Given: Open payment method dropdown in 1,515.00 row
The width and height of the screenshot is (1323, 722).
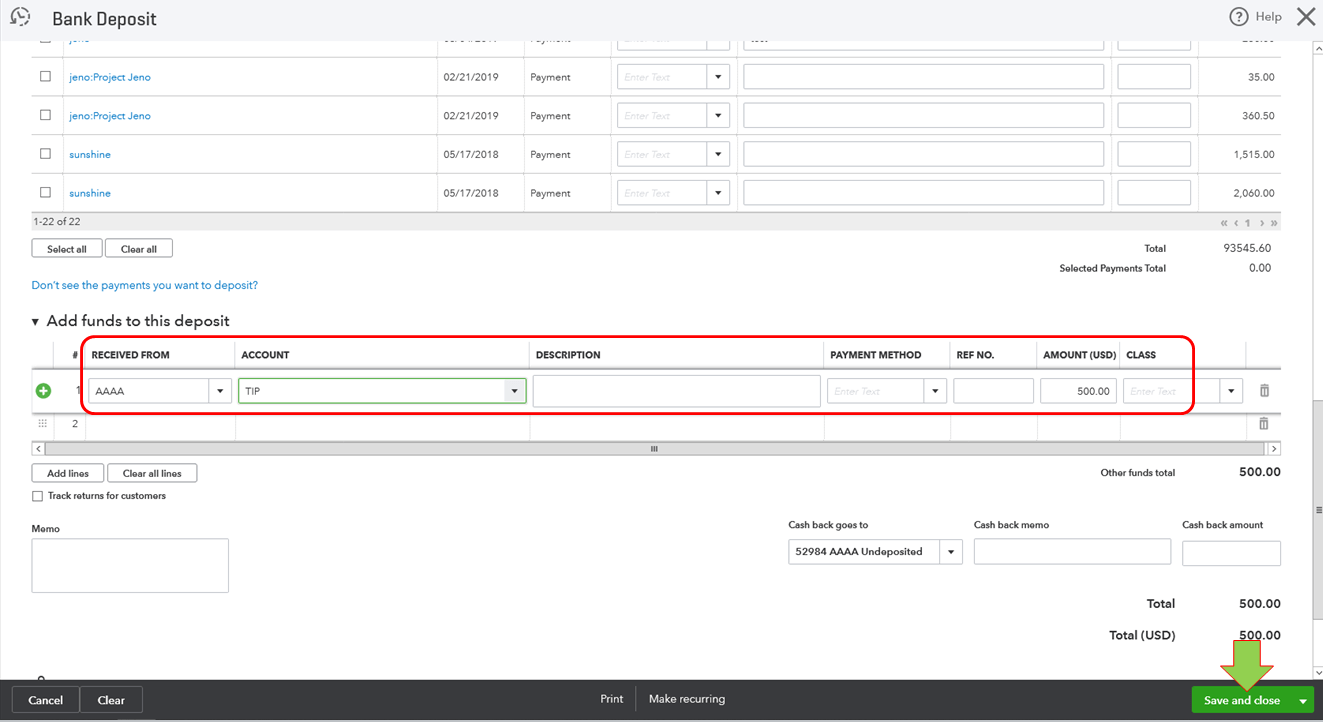Looking at the screenshot, I should click(x=718, y=155).
